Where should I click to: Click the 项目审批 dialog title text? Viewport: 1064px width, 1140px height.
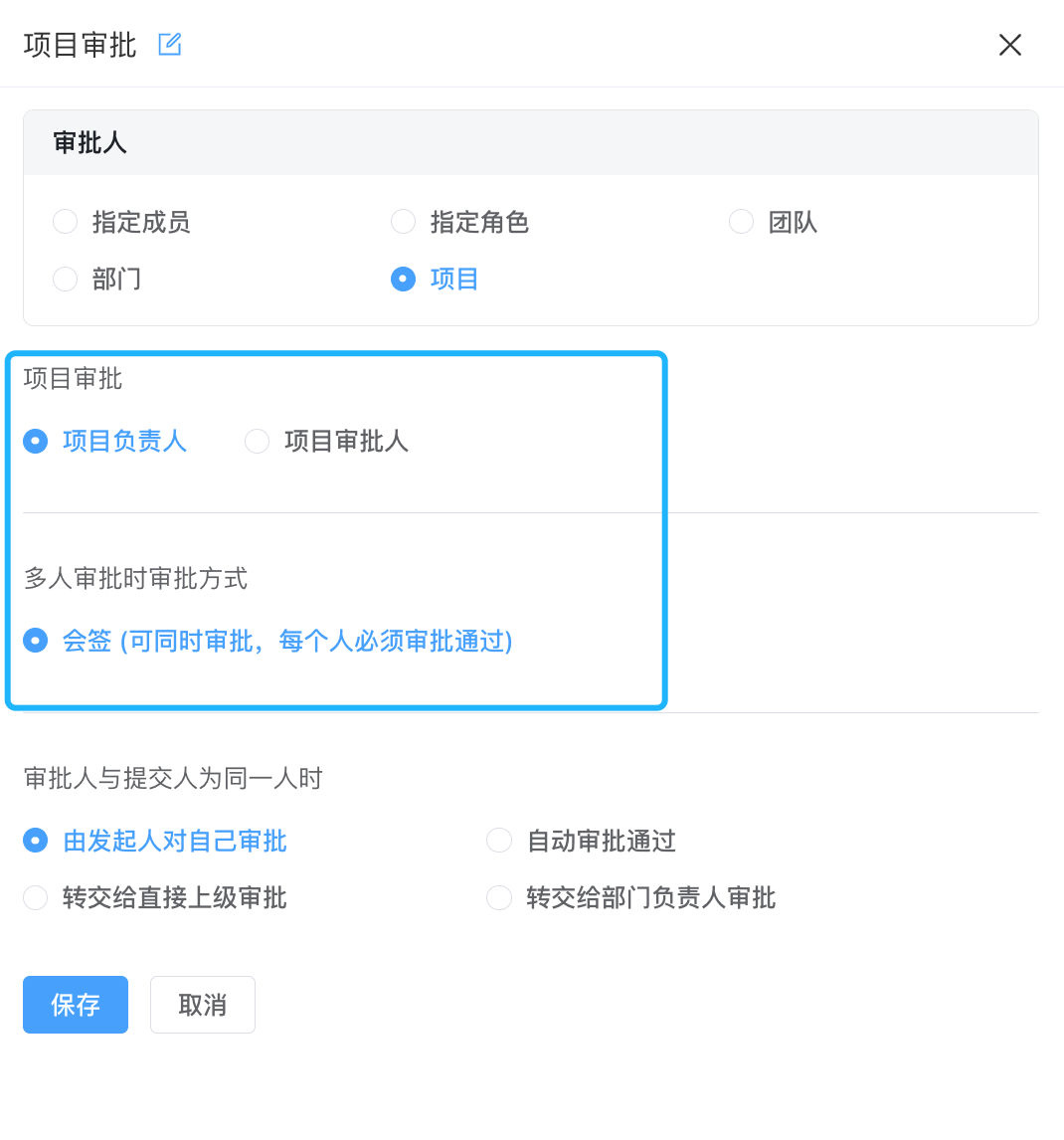click(80, 45)
